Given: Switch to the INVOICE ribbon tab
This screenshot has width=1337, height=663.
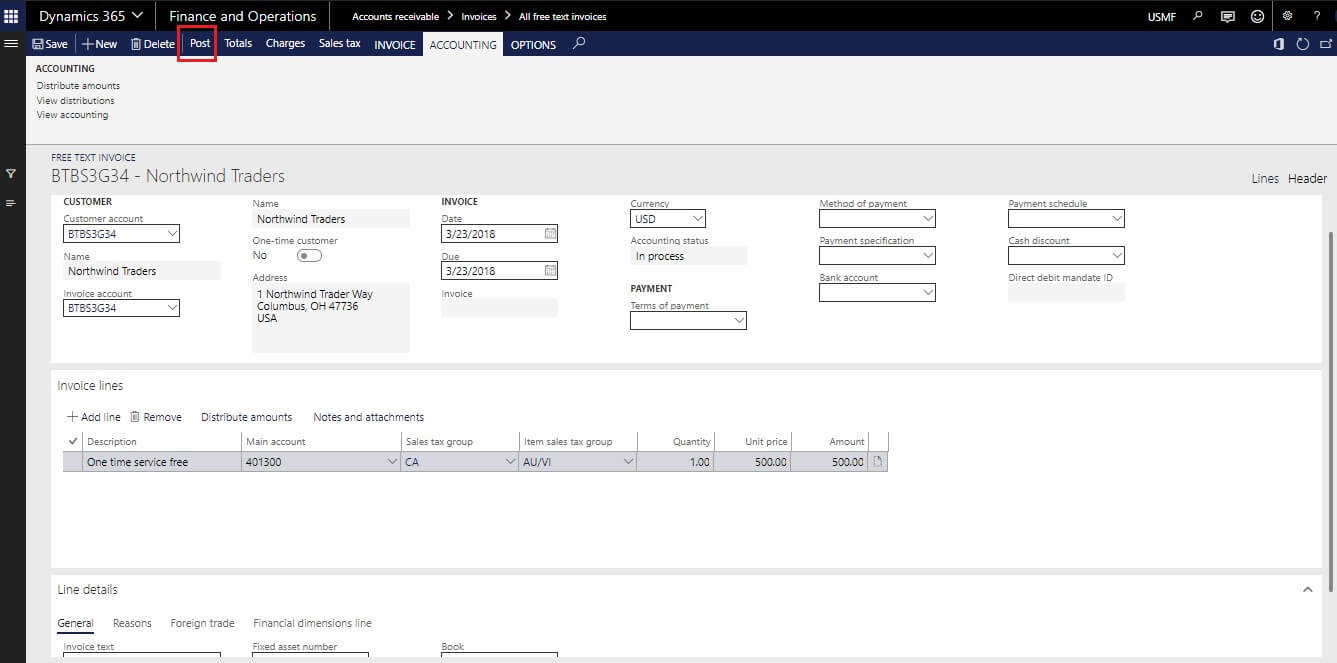Looking at the screenshot, I should pyautogui.click(x=395, y=45).
